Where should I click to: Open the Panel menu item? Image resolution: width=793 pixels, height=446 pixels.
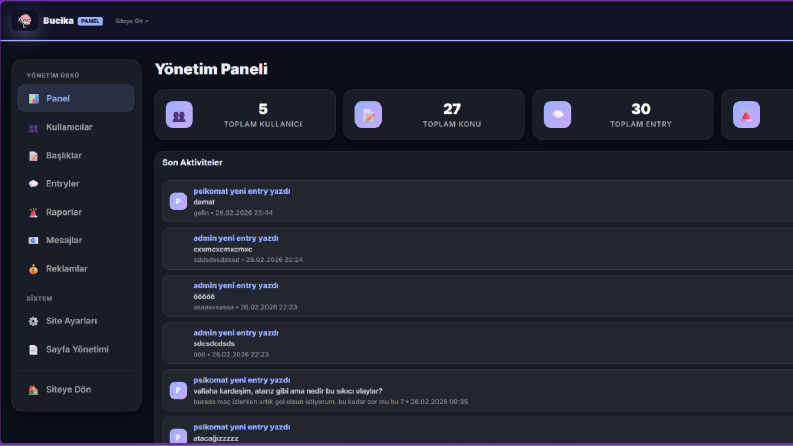click(76, 98)
